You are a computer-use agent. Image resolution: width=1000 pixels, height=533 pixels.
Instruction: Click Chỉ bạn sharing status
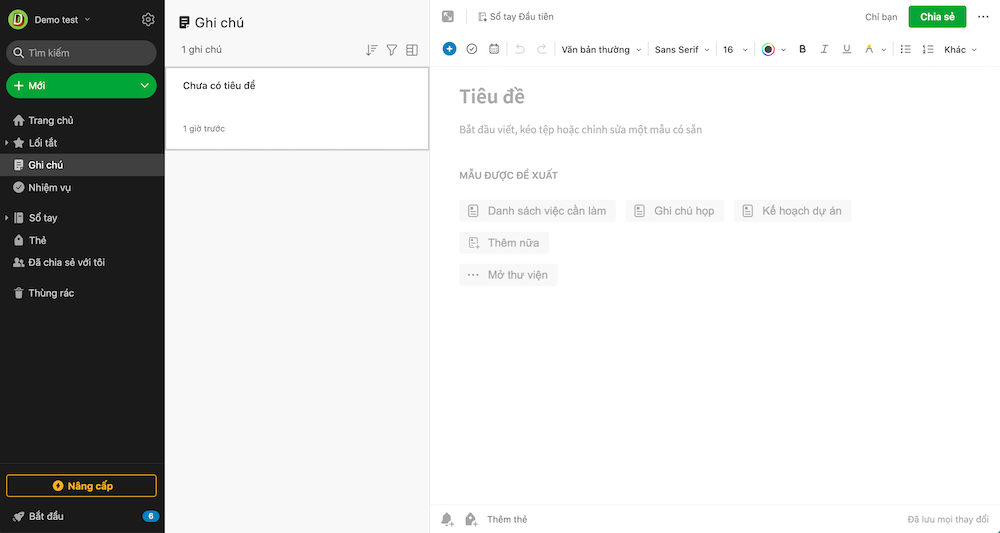[x=881, y=17]
